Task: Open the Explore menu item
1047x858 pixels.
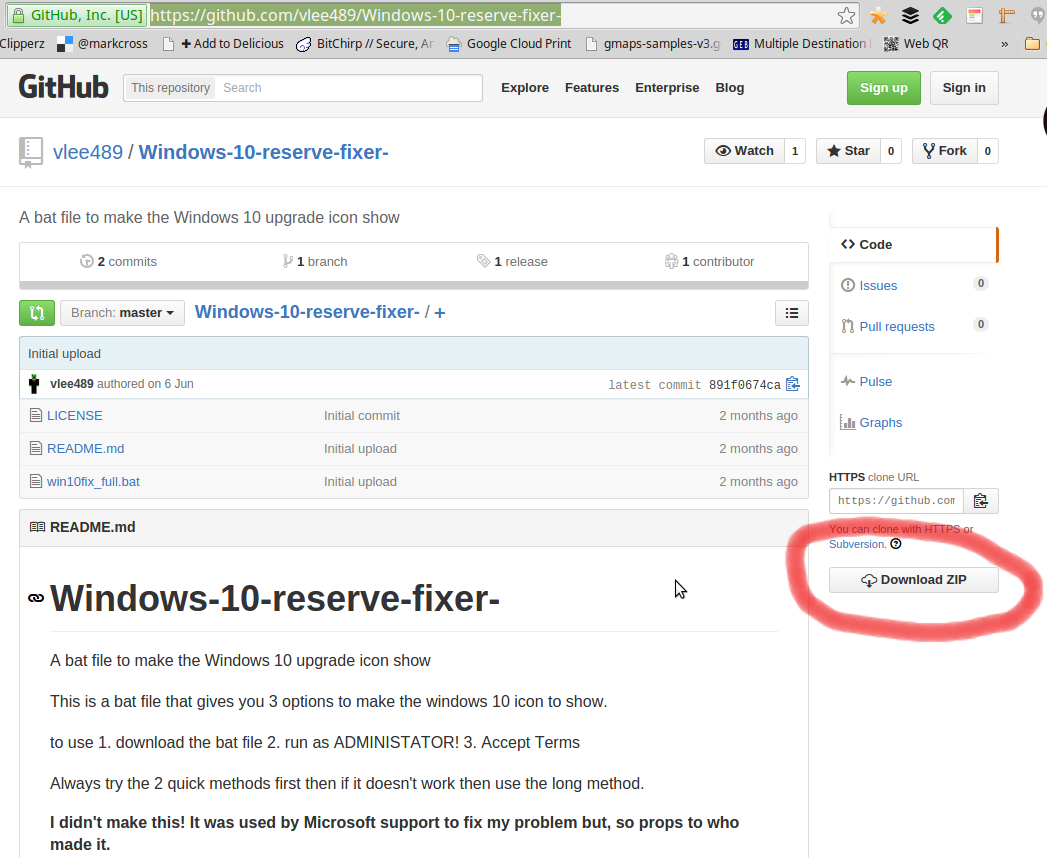Action: (525, 87)
